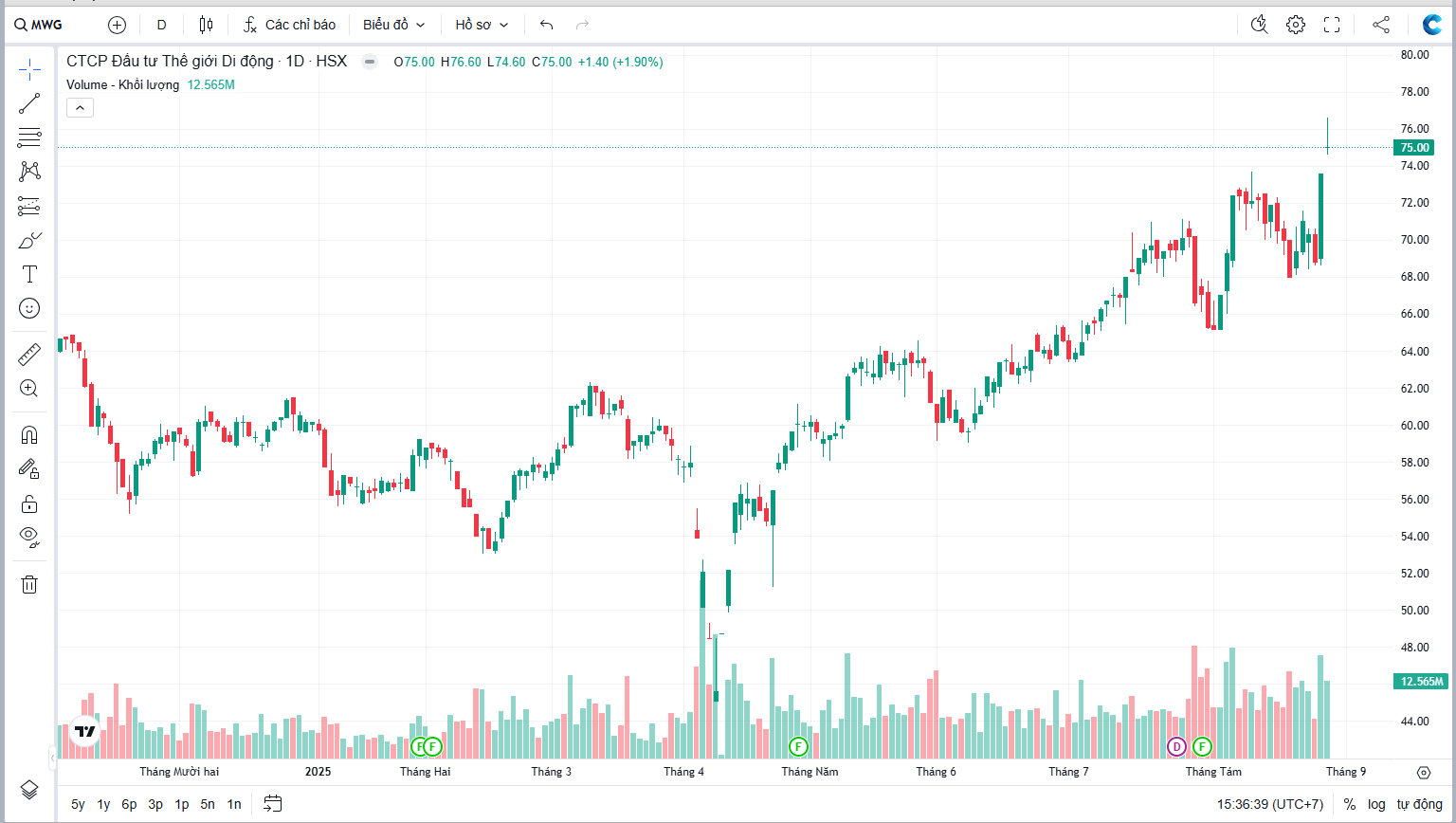1456x823 pixels.
Task: Toggle magnet mode on
Action: (29, 435)
